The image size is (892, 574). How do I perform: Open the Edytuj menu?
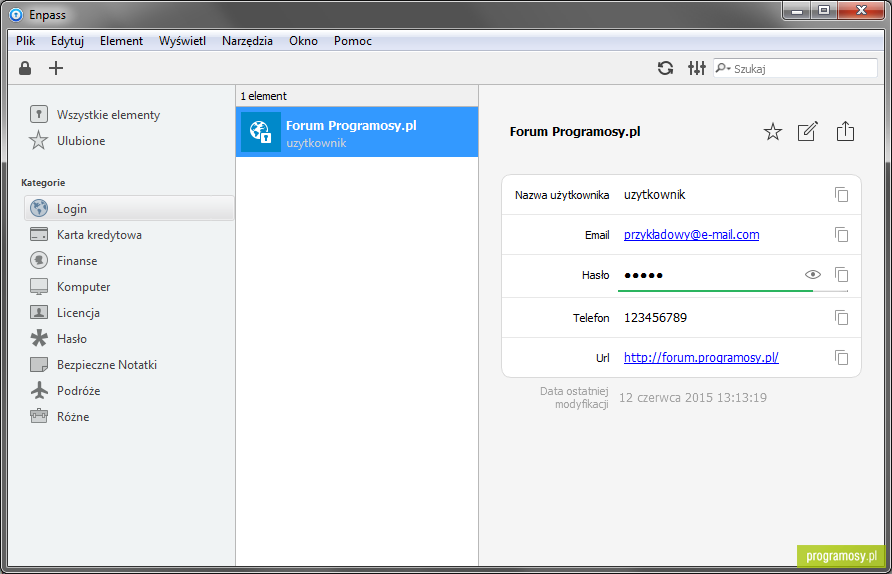point(67,41)
